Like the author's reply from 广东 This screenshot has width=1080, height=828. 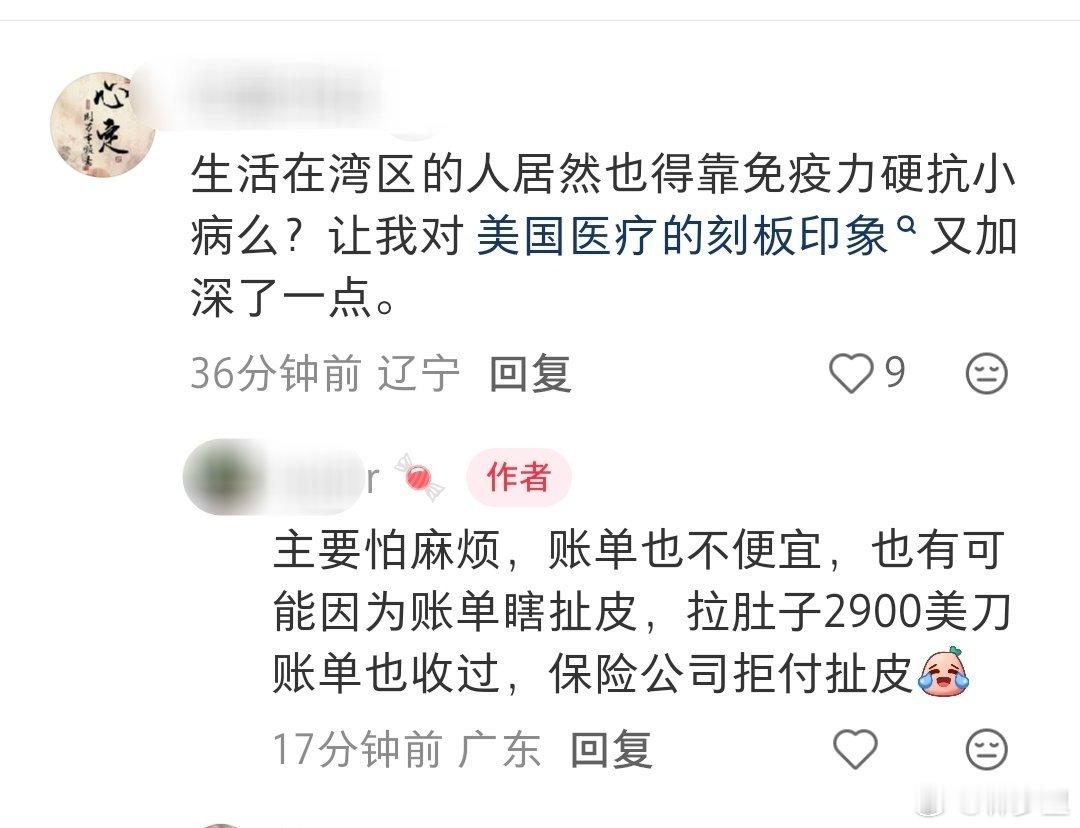855,748
